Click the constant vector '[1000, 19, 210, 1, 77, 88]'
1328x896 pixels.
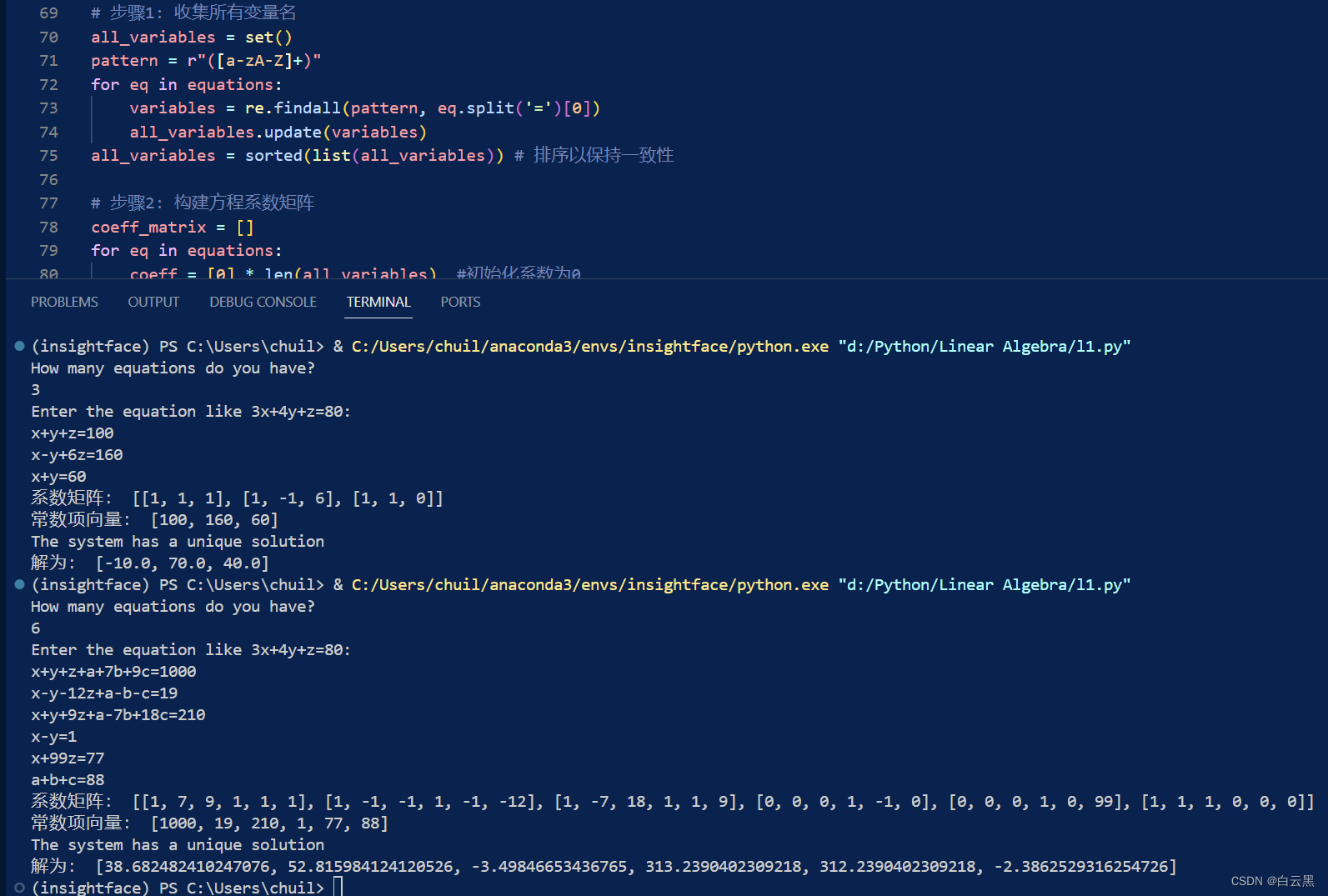(269, 823)
